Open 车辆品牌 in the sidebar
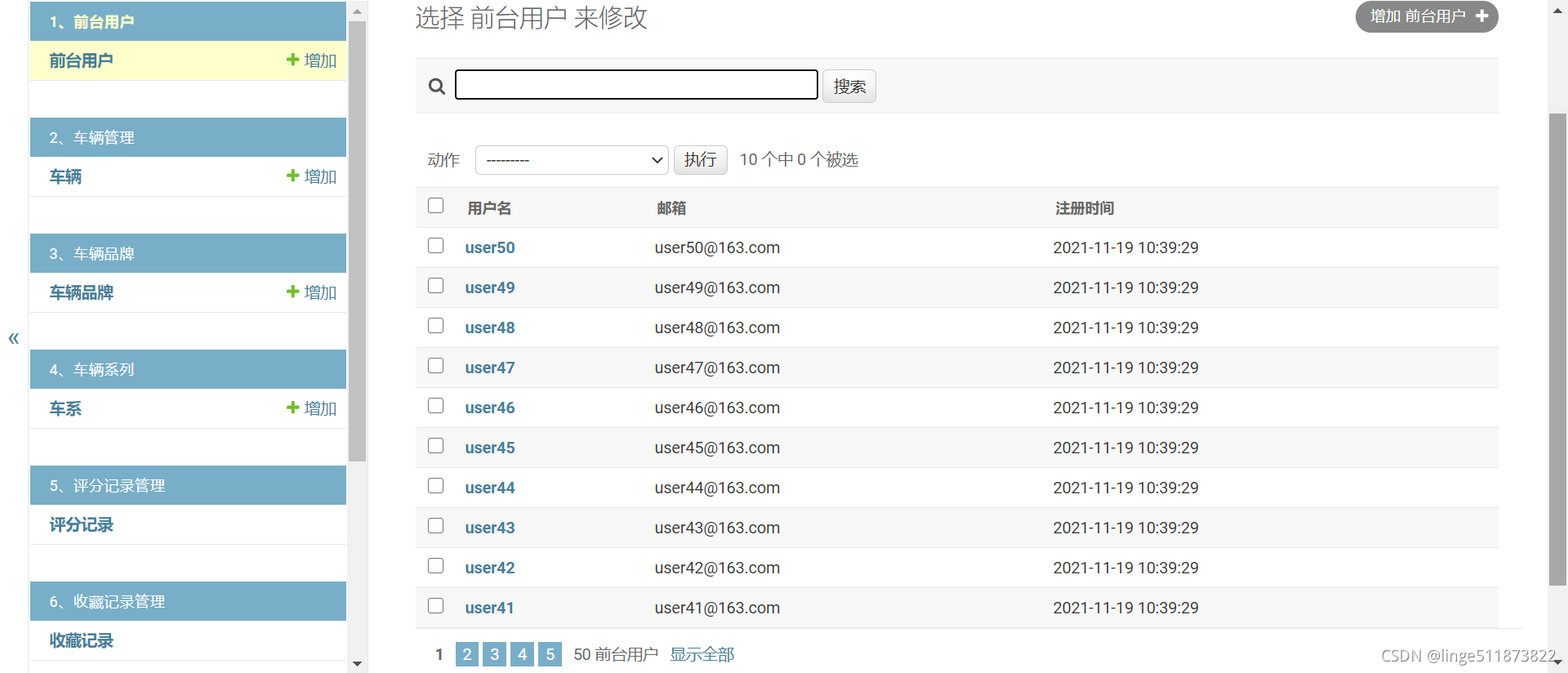Image resolution: width=1568 pixels, height=673 pixels. 81,292
